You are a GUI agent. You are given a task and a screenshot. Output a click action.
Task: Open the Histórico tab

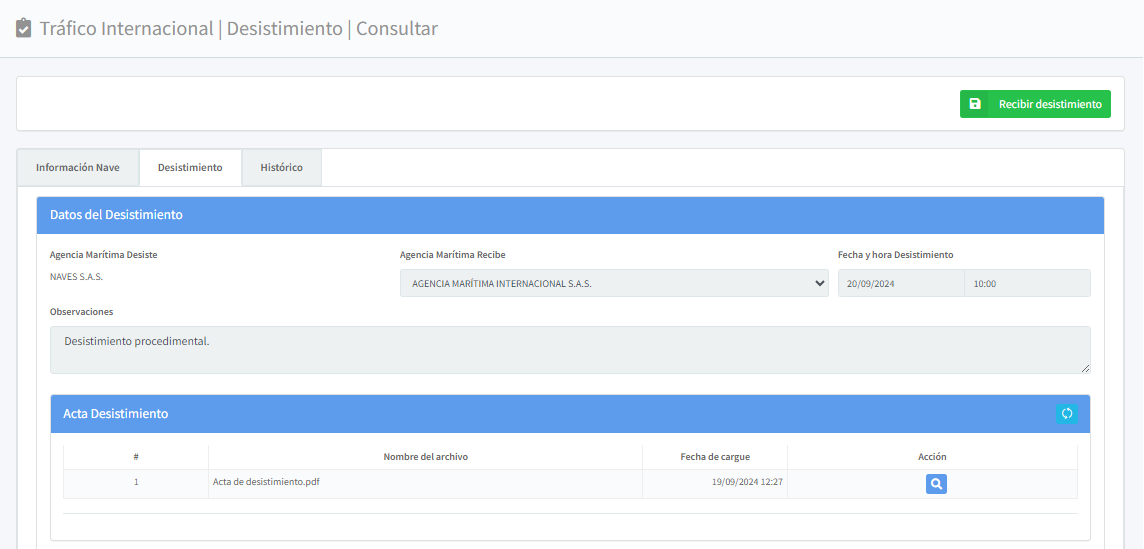pos(281,168)
